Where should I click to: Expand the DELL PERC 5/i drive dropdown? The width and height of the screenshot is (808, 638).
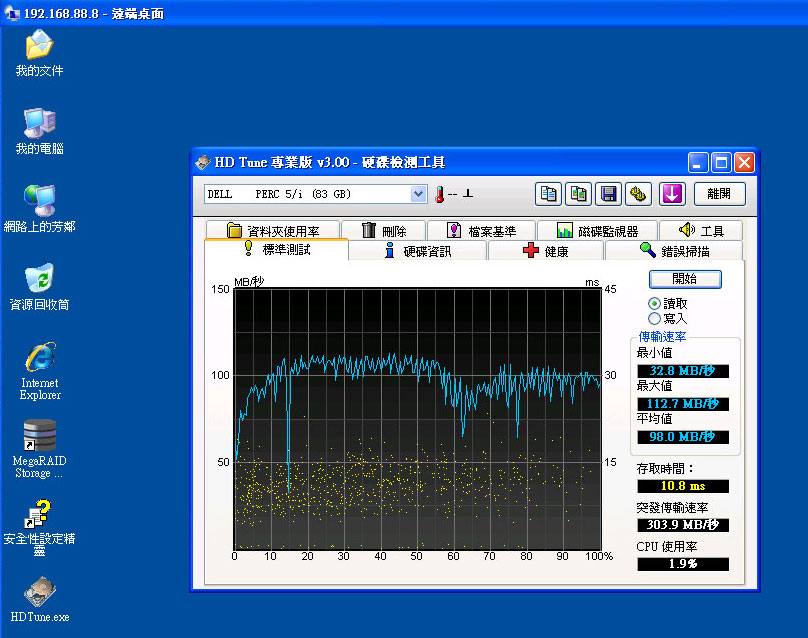pos(418,194)
